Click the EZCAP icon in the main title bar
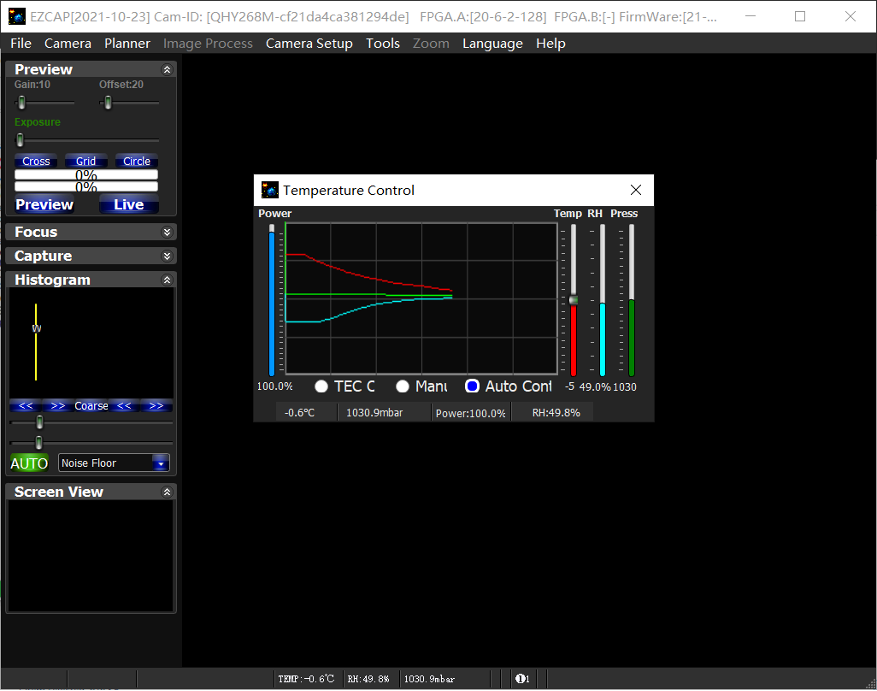The height and width of the screenshot is (691, 877). [x=17, y=17]
